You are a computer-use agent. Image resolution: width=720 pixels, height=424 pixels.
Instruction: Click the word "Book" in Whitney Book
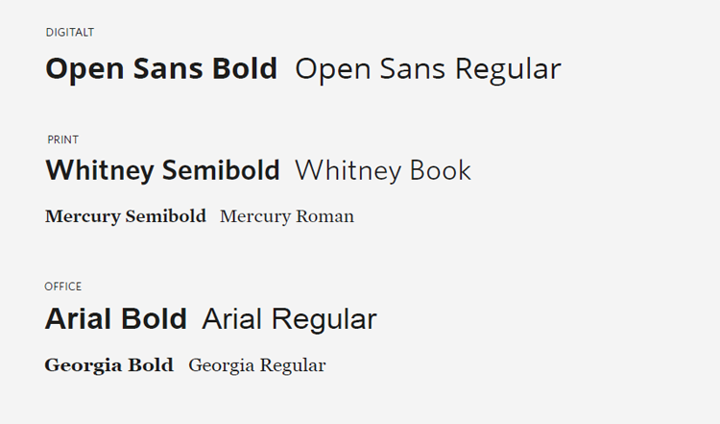point(438,171)
